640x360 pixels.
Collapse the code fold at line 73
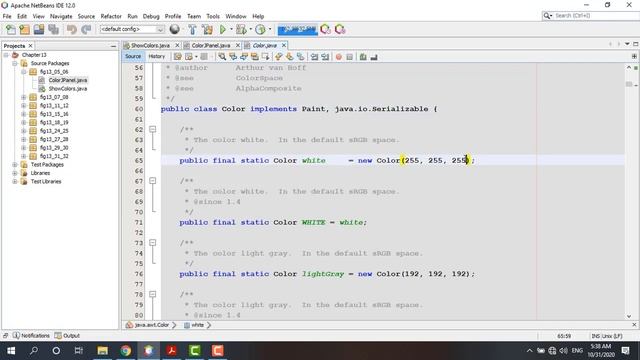pyautogui.click(x=152, y=243)
